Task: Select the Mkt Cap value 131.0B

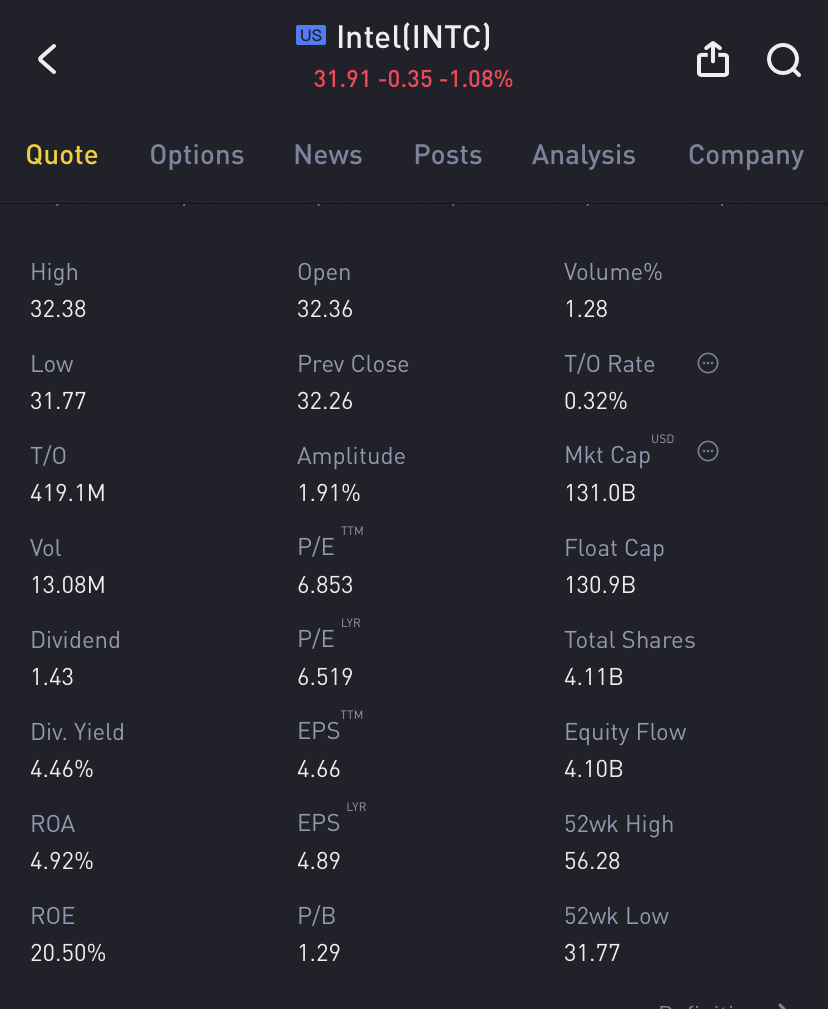Action: tap(600, 493)
